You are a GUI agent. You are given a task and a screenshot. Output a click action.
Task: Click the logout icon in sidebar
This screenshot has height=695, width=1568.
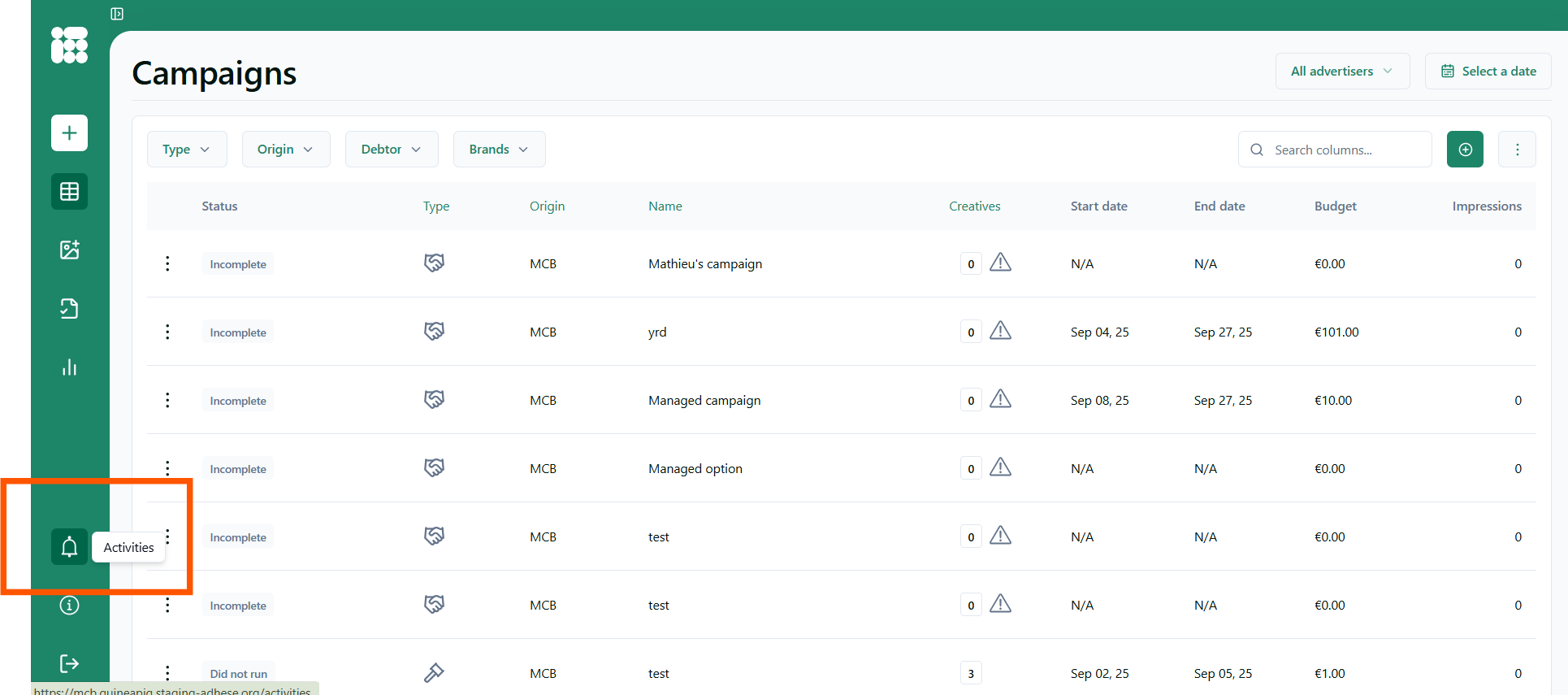[x=69, y=664]
